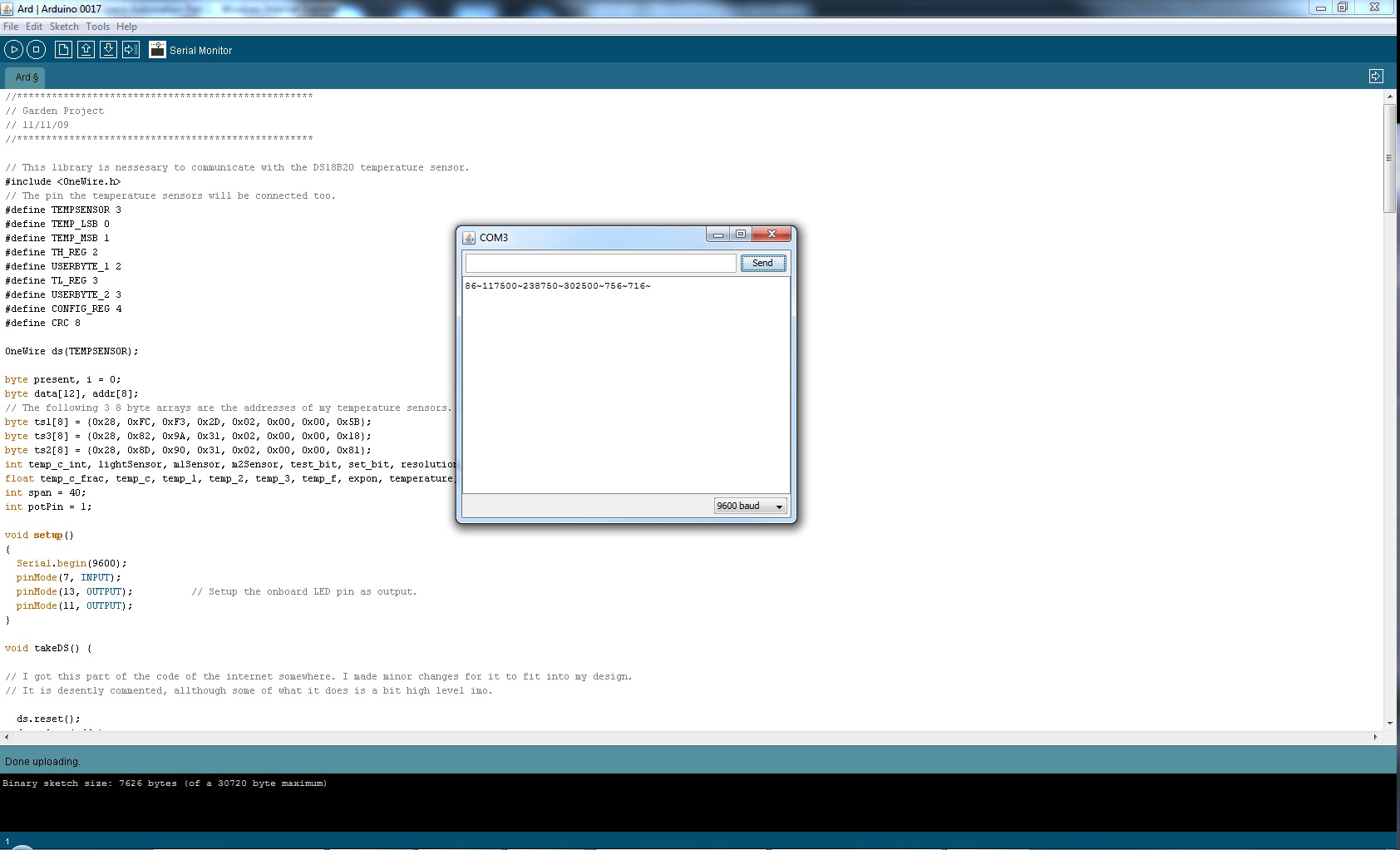Click the 'int potPin = 1;' line

(x=48, y=507)
